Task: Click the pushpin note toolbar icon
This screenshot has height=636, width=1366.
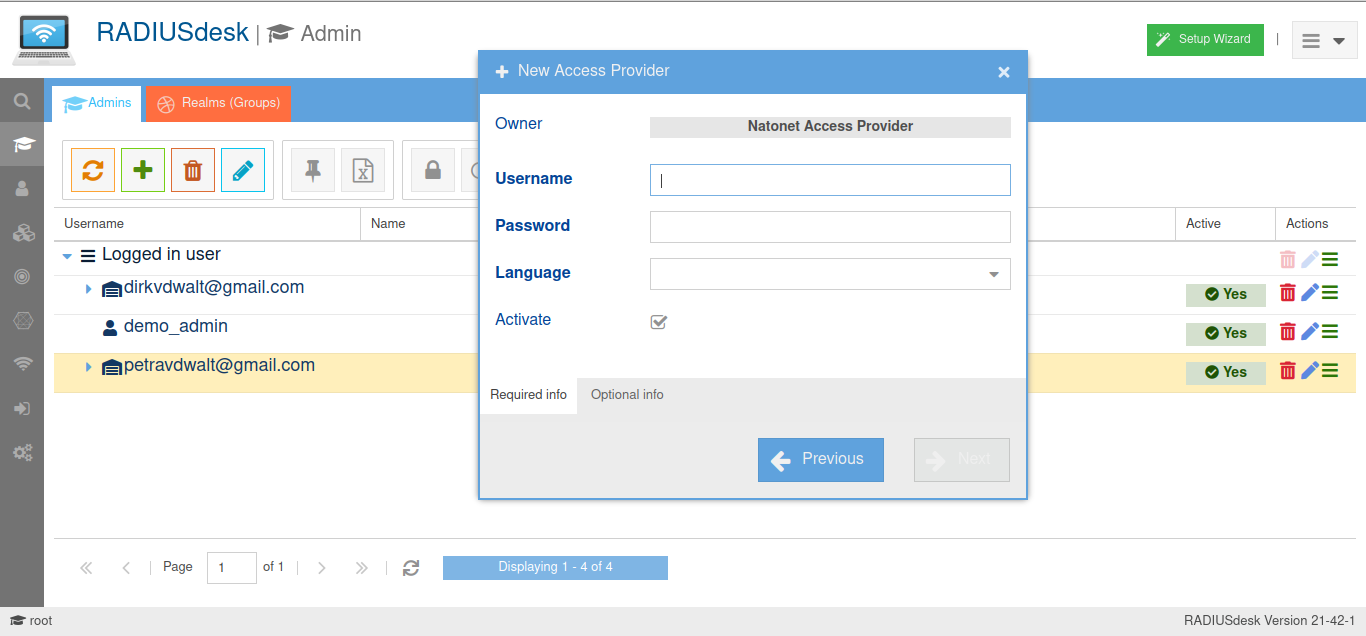Action: coord(313,170)
